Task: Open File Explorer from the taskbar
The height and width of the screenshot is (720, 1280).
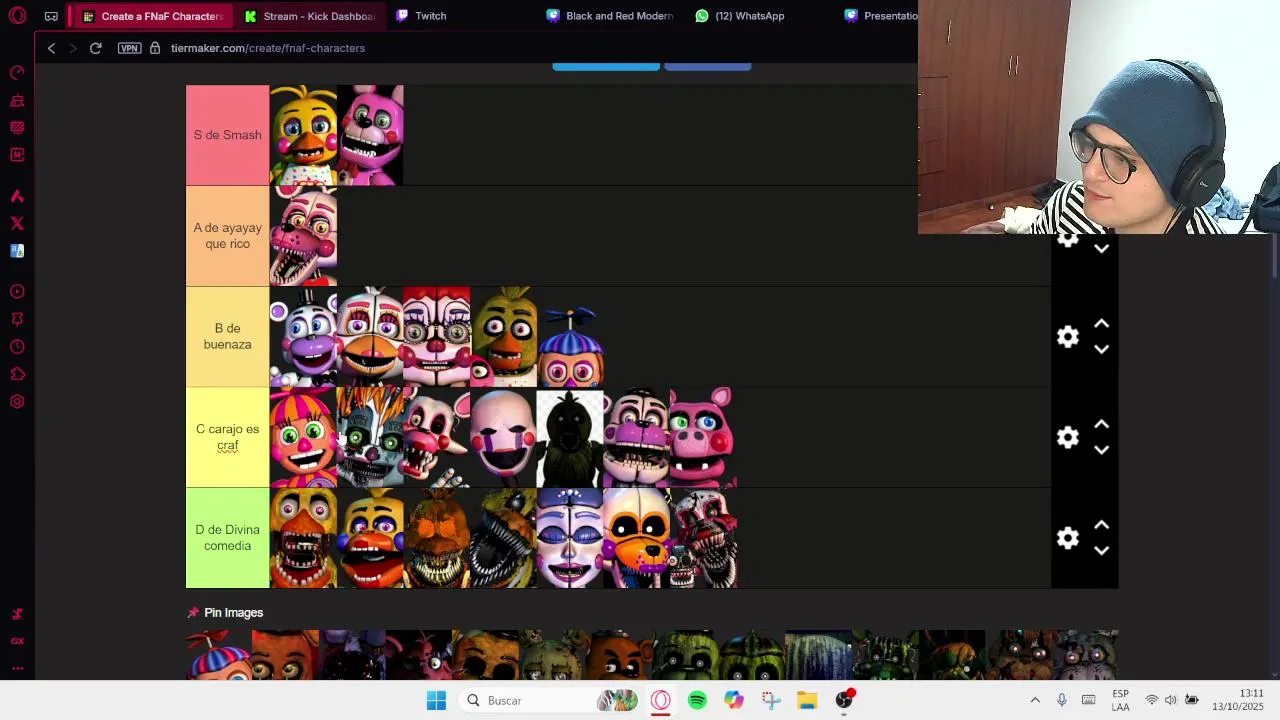Action: click(x=807, y=701)
